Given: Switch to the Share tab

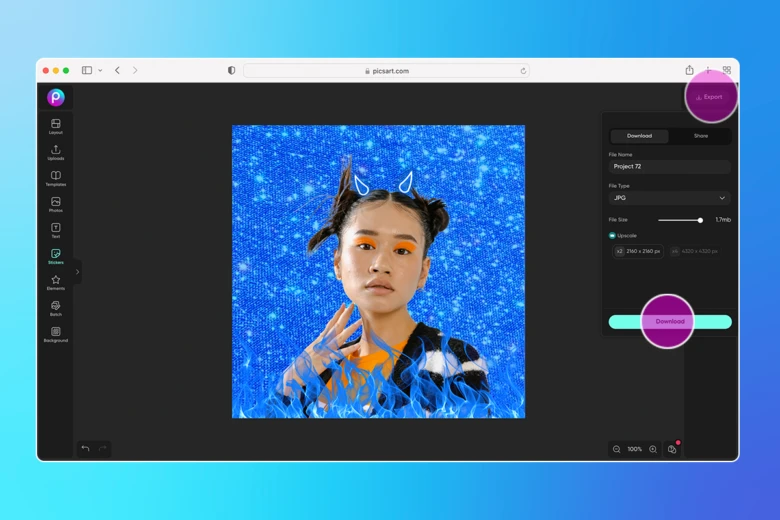Looking at the screenshot, I should coord(700,136).
